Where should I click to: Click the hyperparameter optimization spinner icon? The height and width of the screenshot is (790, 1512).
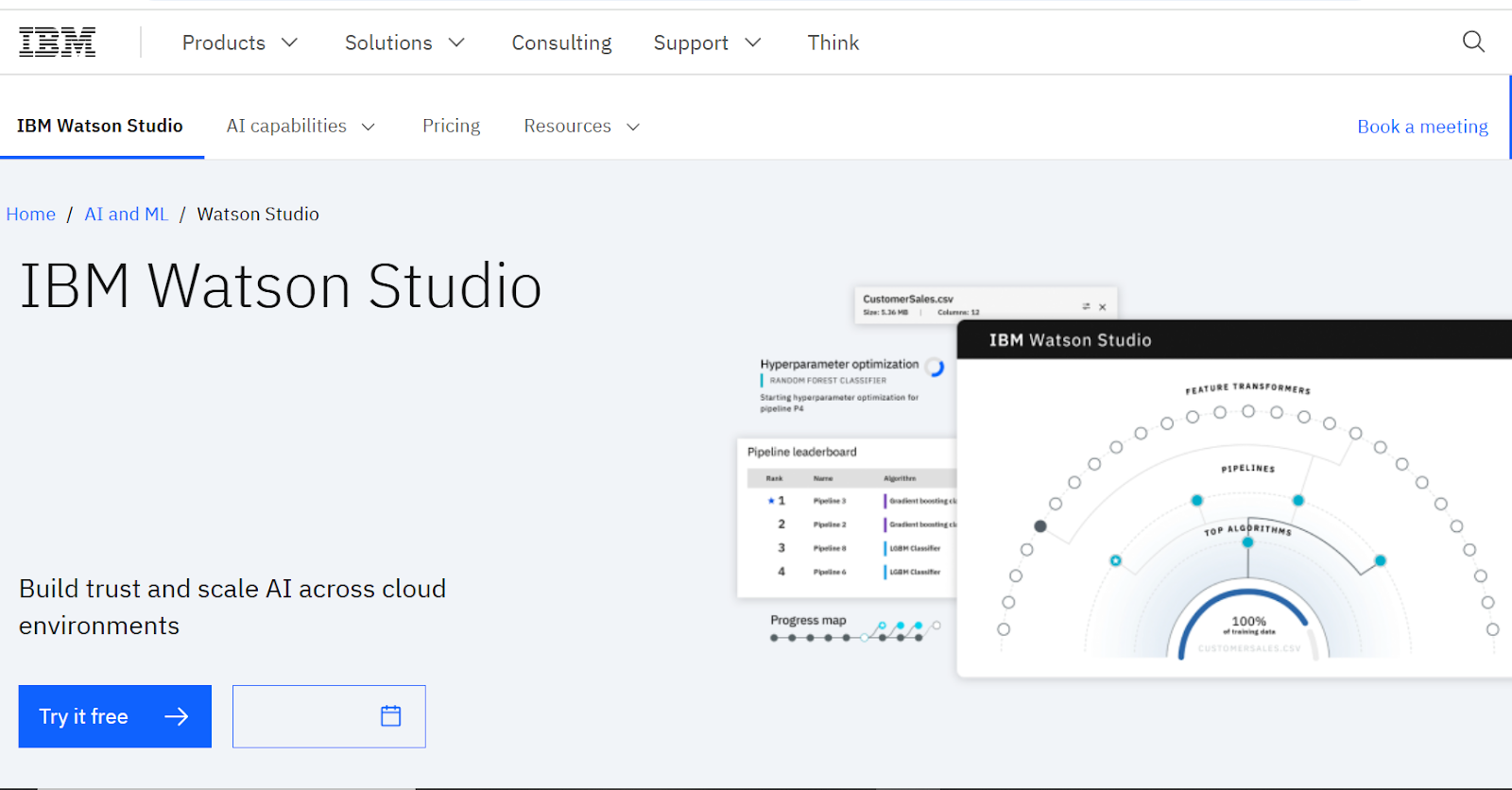[x=935, y=367]
